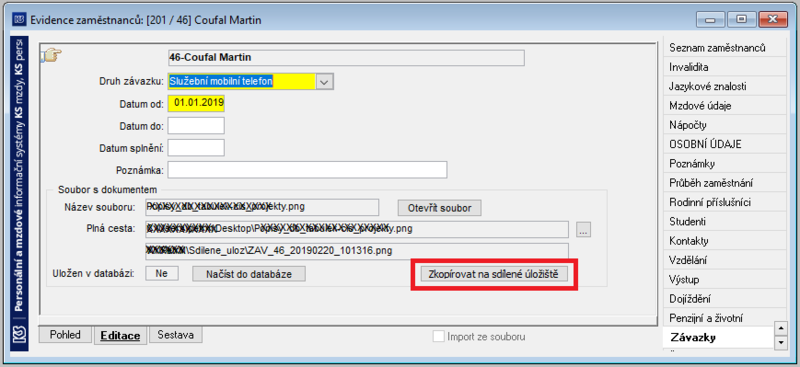
Task: Click Načíst do databáze button
Action: 249,274
